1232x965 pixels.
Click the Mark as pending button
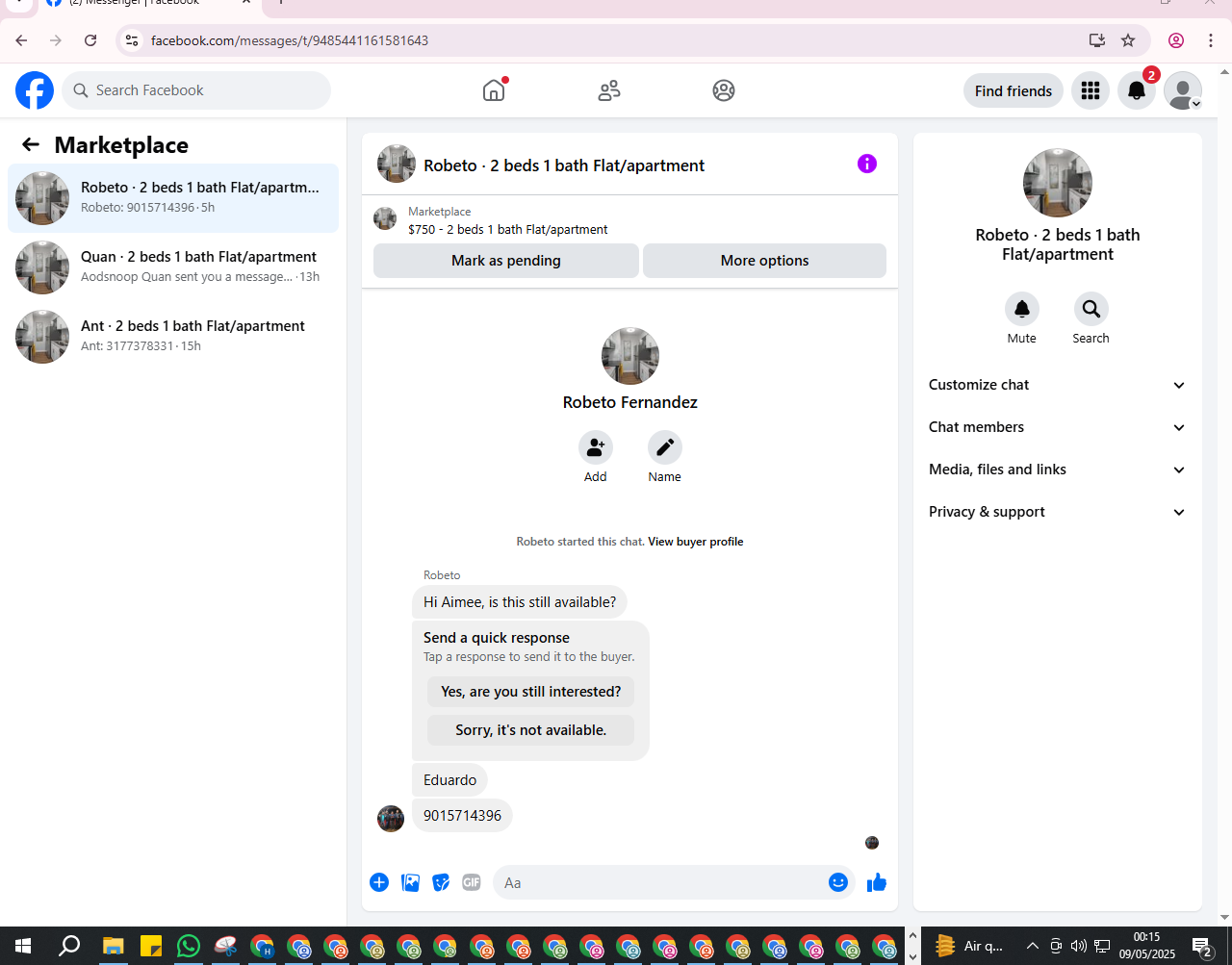(x=506, y=261)
